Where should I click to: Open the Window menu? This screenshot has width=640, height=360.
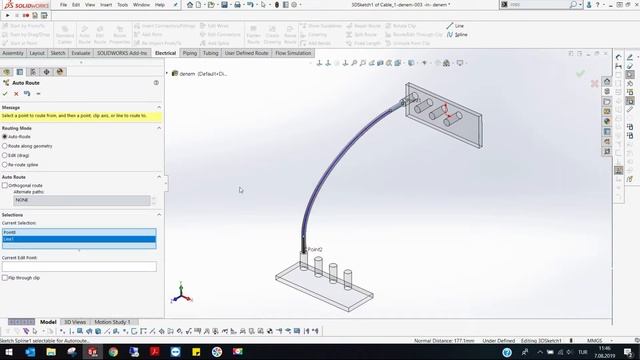(141, 5)
